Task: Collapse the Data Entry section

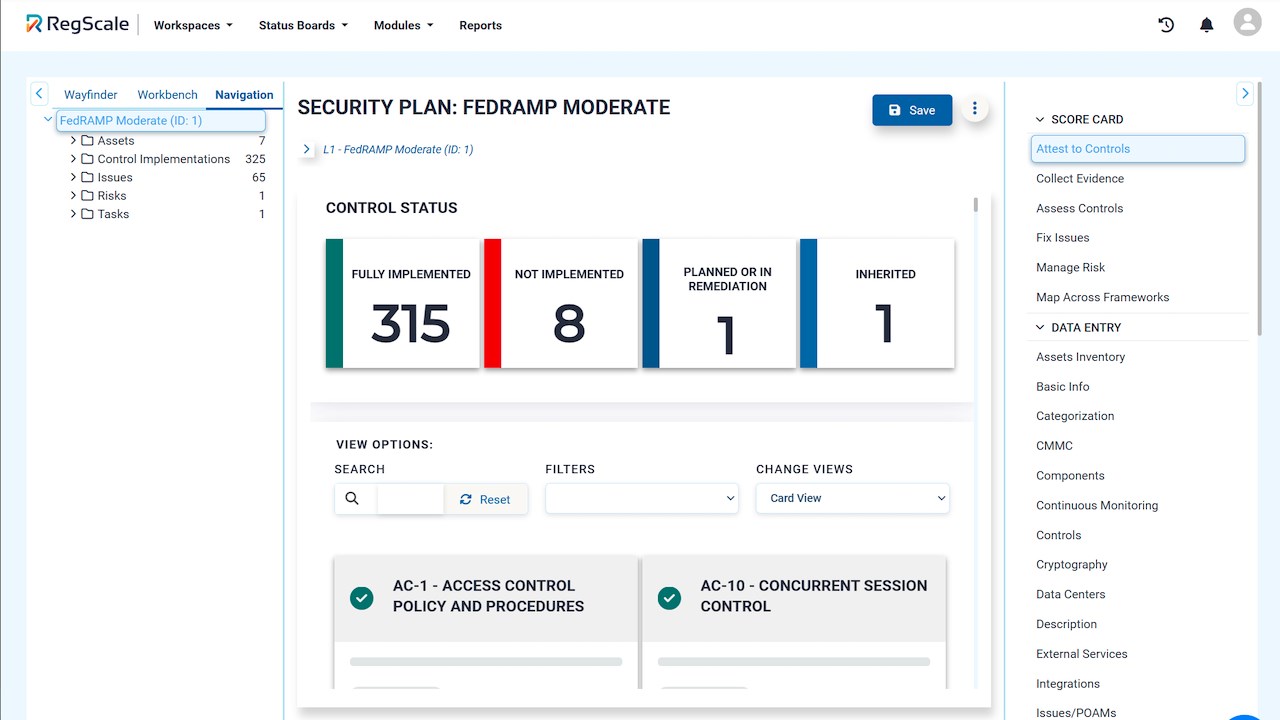Action: pyautogui.click(x=1040, y=327)
